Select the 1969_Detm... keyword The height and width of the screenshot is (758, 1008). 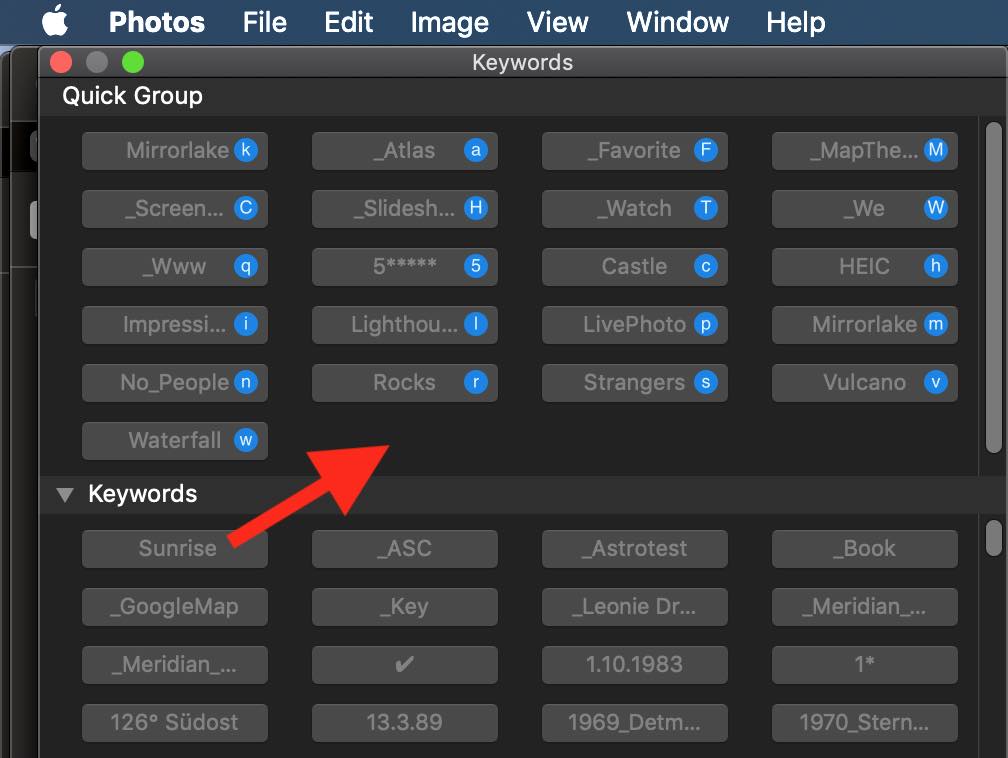(x=635, y=722)
